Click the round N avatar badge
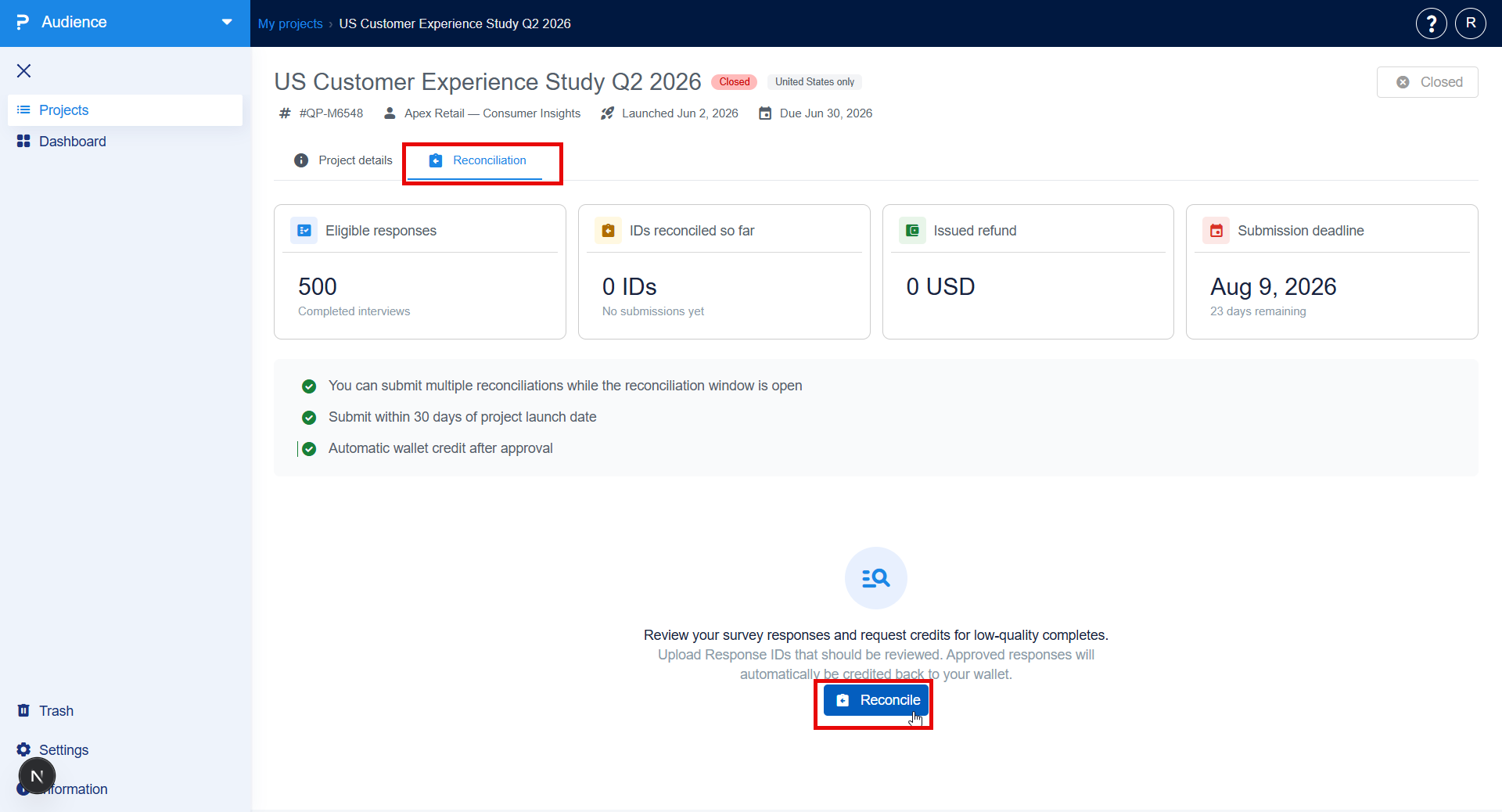Image resolution: width=1502 pixels, height=812 pixels. click(37, 777)
